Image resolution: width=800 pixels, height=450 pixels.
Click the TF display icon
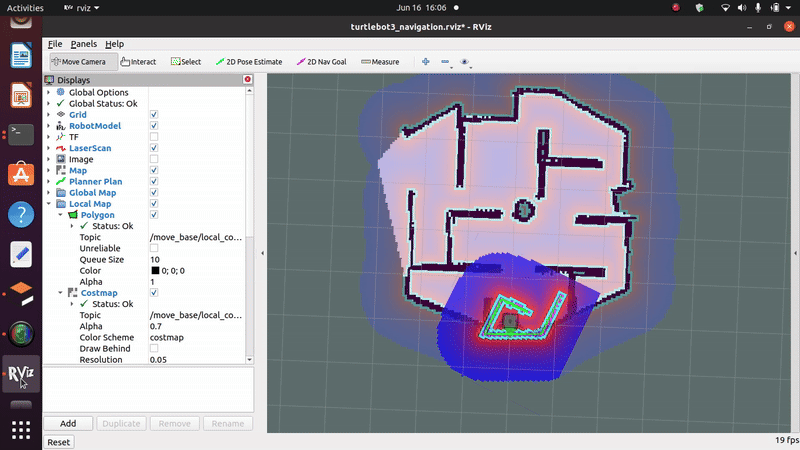pyautogui.click(x=61, y=137)
